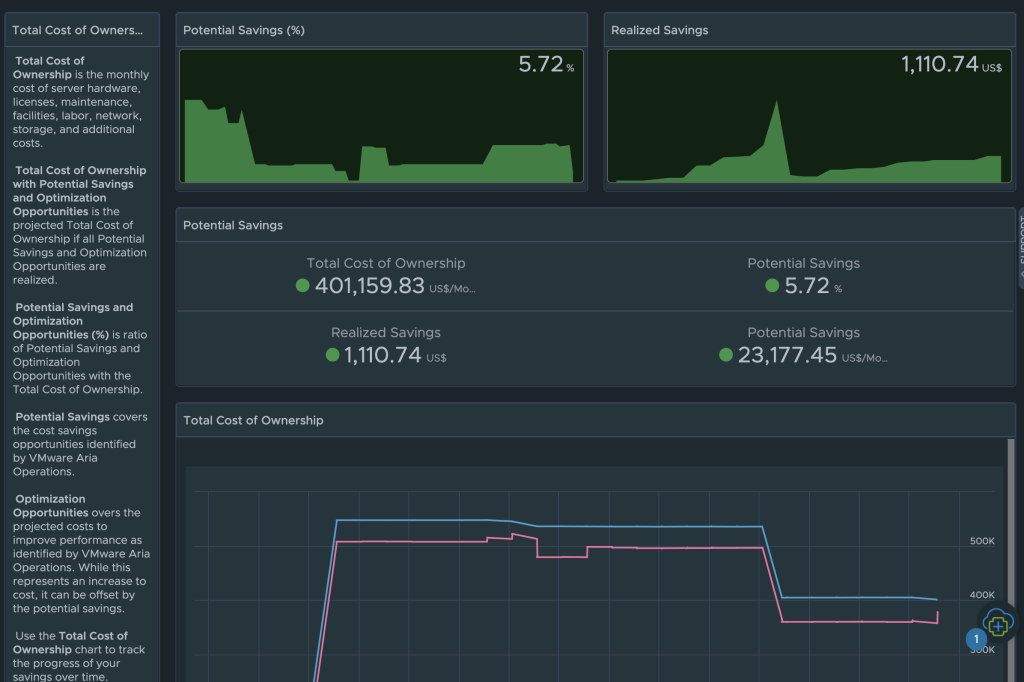Screen dimensions: 1024x682
Task: Click the green status dot beside 401,159.83
Action: tap(303, 286)
